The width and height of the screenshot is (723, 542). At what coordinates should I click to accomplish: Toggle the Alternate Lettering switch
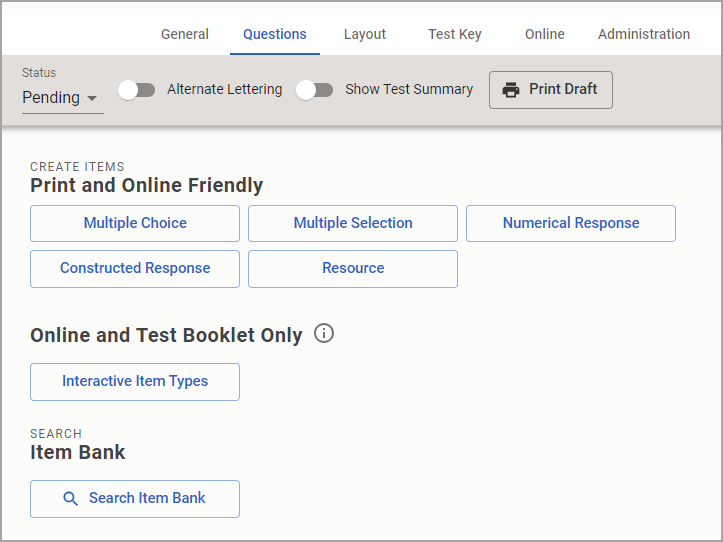[137, 90]
